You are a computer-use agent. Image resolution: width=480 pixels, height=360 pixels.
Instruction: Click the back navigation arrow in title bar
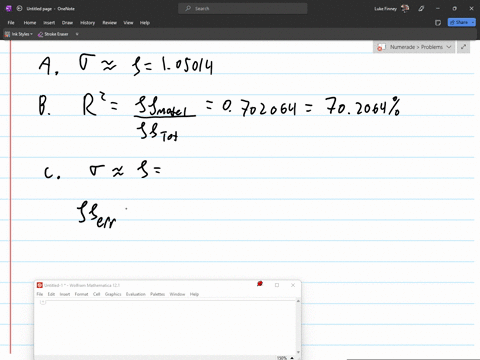click(19, 9)
